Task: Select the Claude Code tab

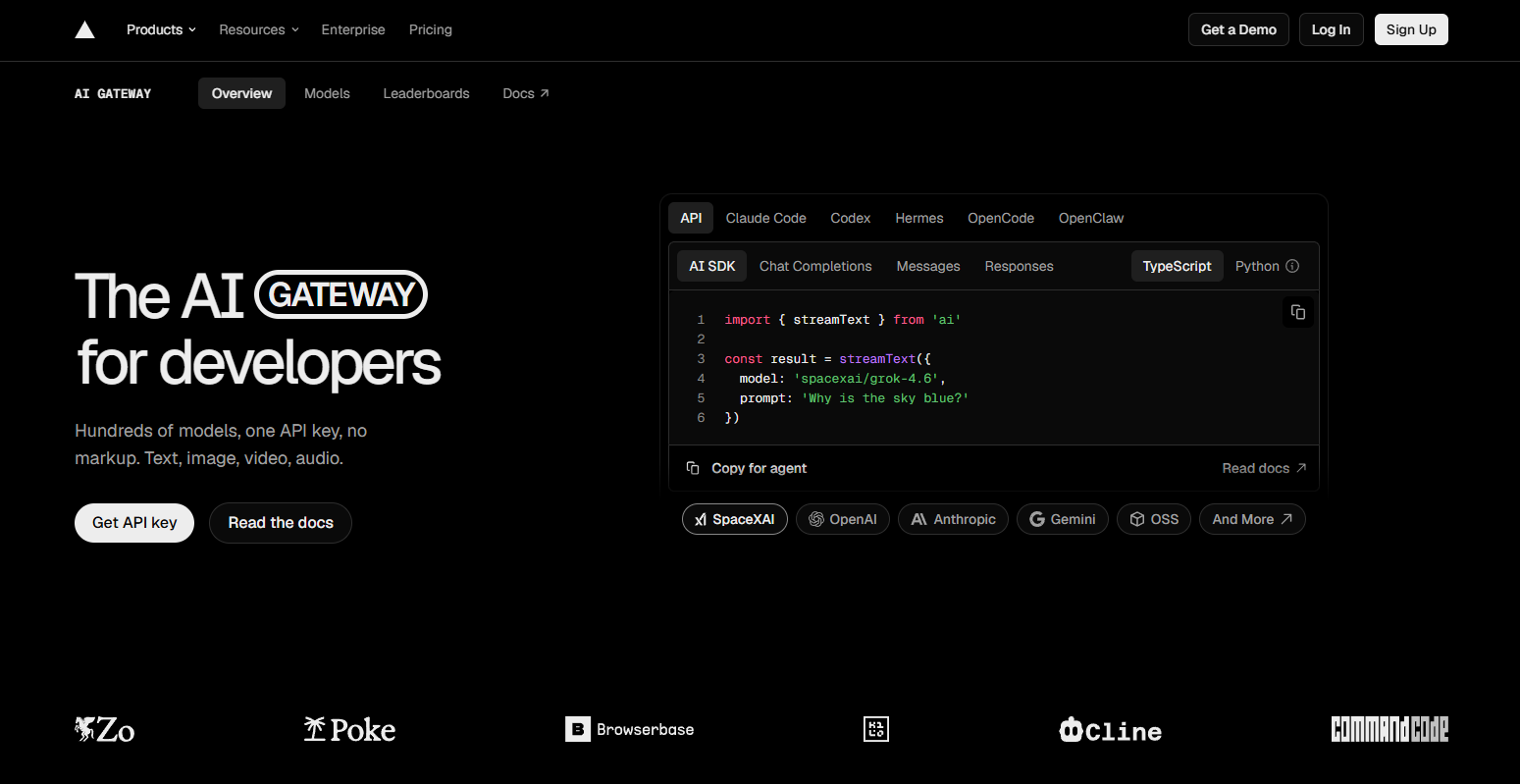Action: tap(765, 218)
